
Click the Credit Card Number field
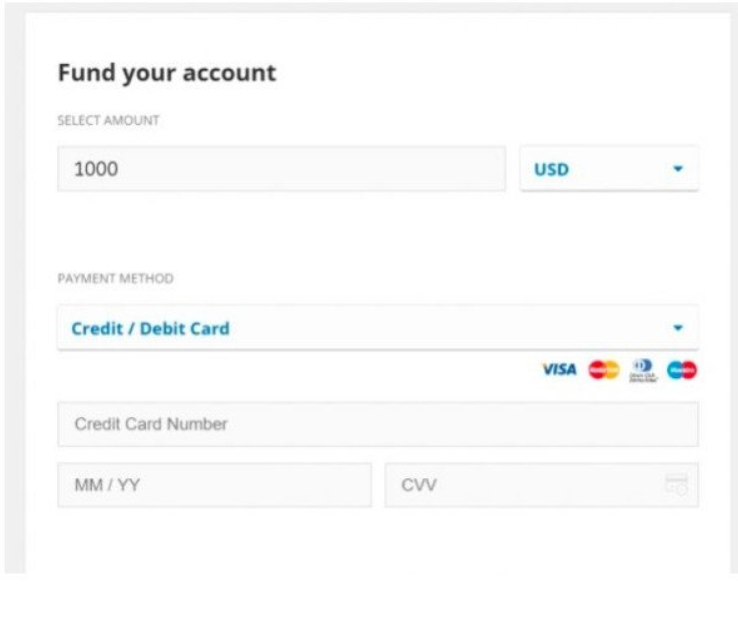pos(378,424)
